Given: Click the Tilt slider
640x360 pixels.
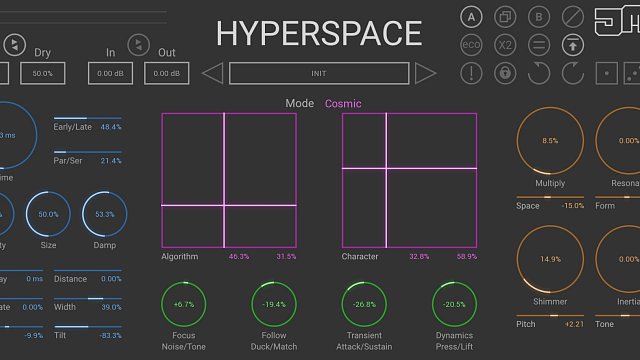Looking at the screenshot, I should [x=87, y=327].
